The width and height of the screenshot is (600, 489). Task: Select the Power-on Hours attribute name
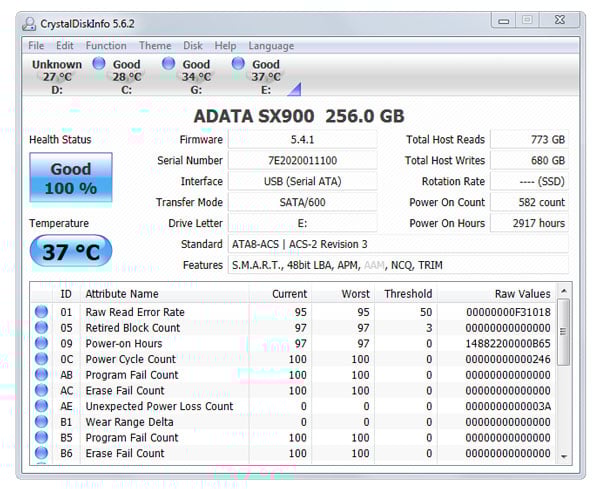point(124,343)
